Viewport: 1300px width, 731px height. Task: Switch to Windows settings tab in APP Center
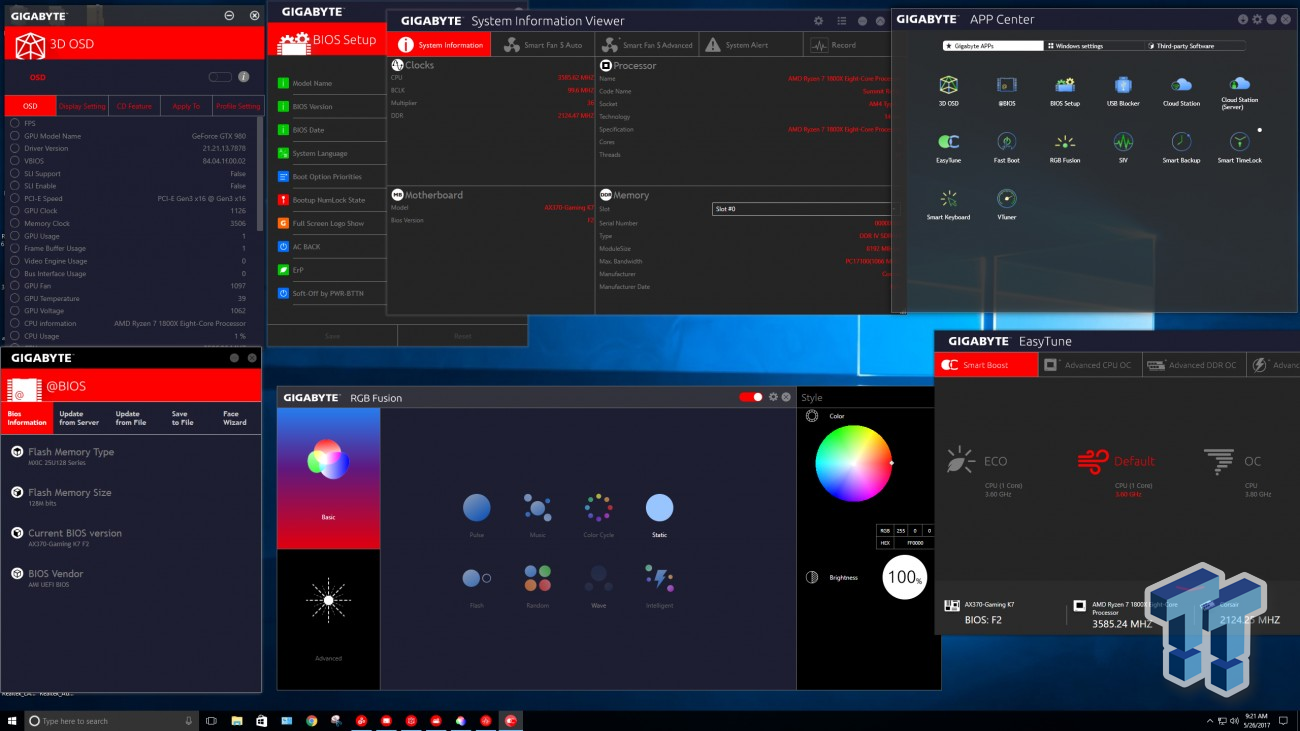(x=1095, y=46)
